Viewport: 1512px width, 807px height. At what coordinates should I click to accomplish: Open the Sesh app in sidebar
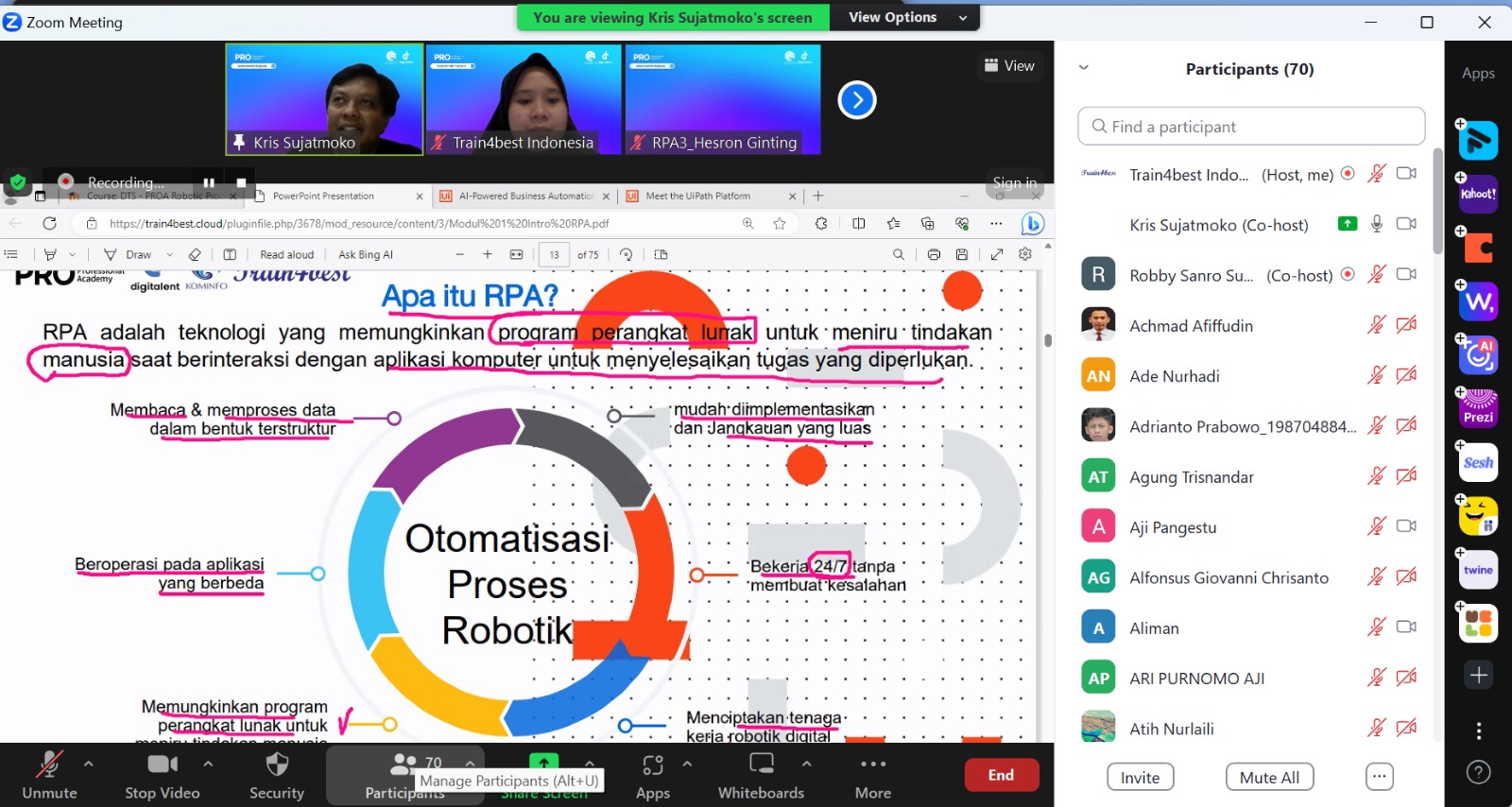coord(1478,462)
